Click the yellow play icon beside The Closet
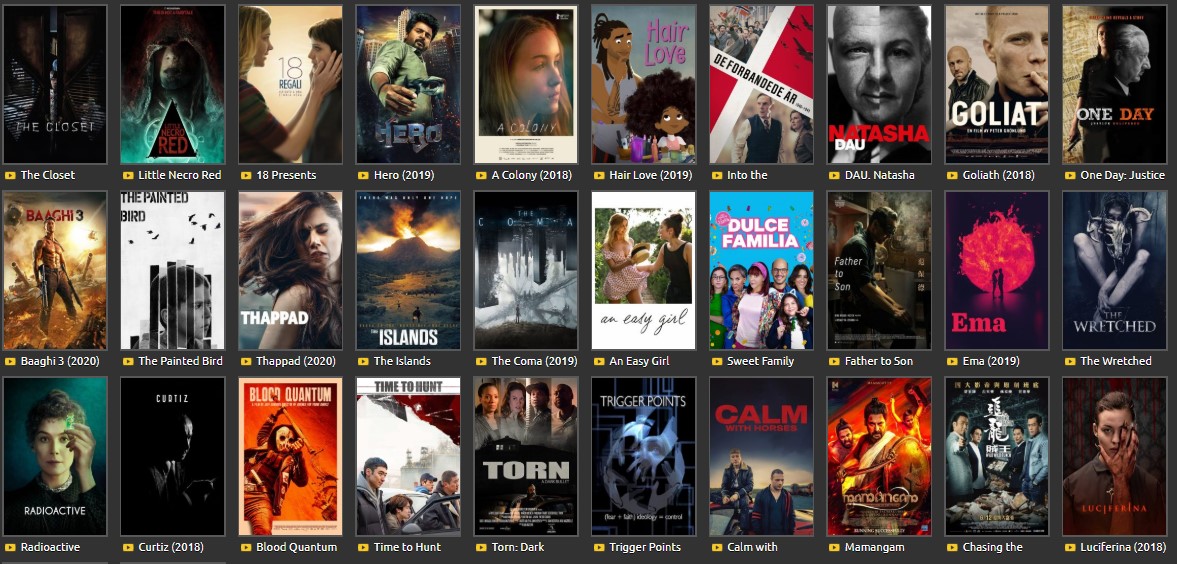 click(10, 176)
